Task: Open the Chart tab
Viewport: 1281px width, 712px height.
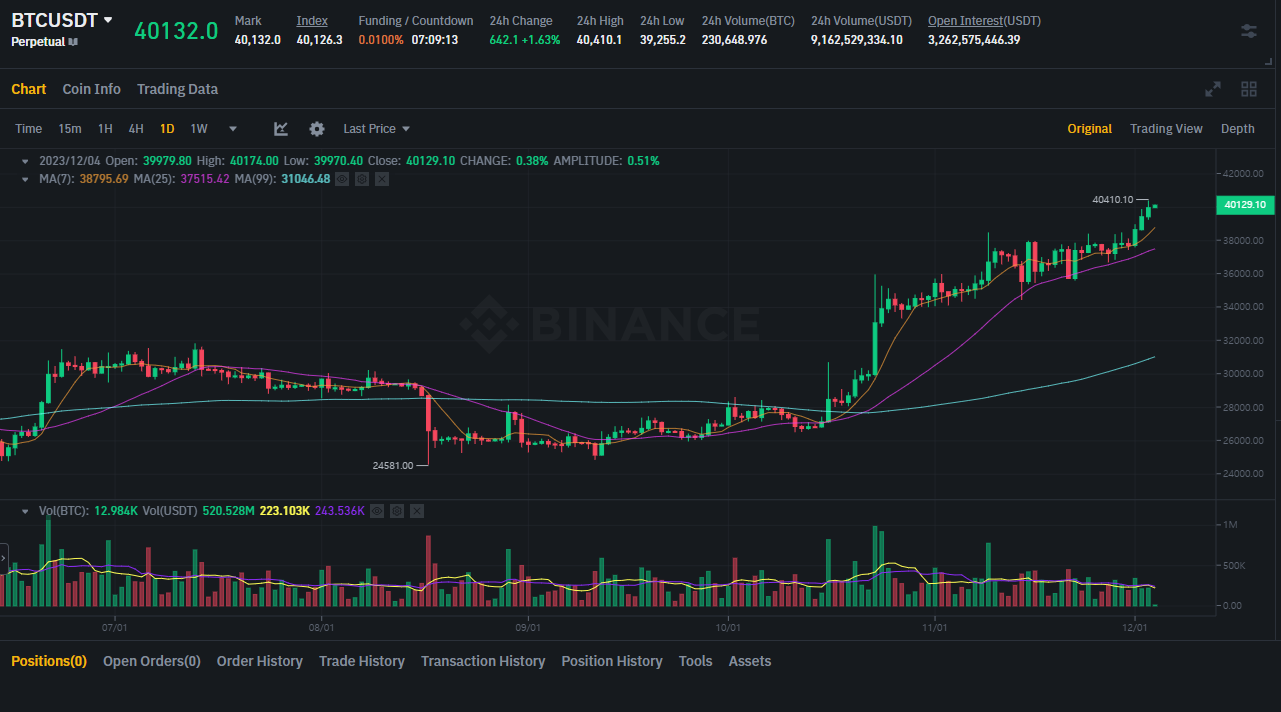Action: click(29, 89)
